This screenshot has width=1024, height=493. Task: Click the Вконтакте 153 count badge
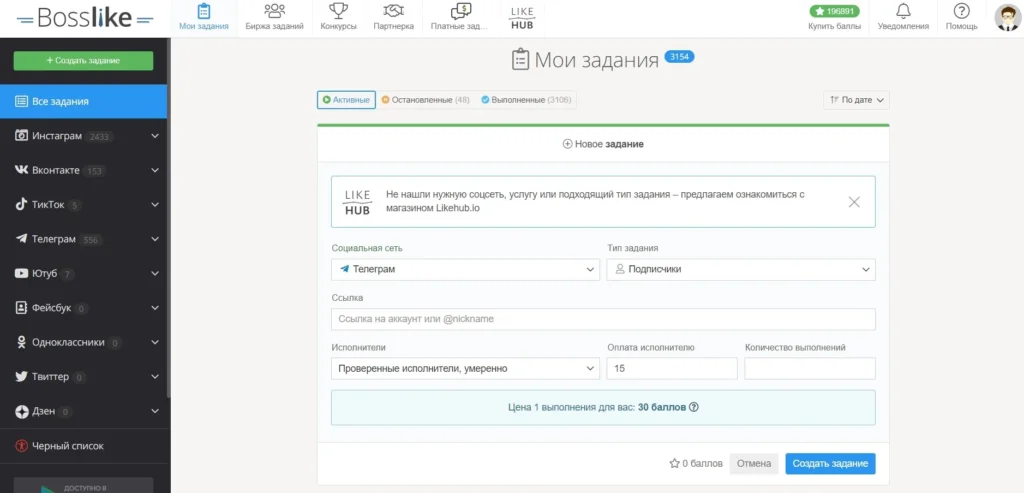tap(95, 171)
